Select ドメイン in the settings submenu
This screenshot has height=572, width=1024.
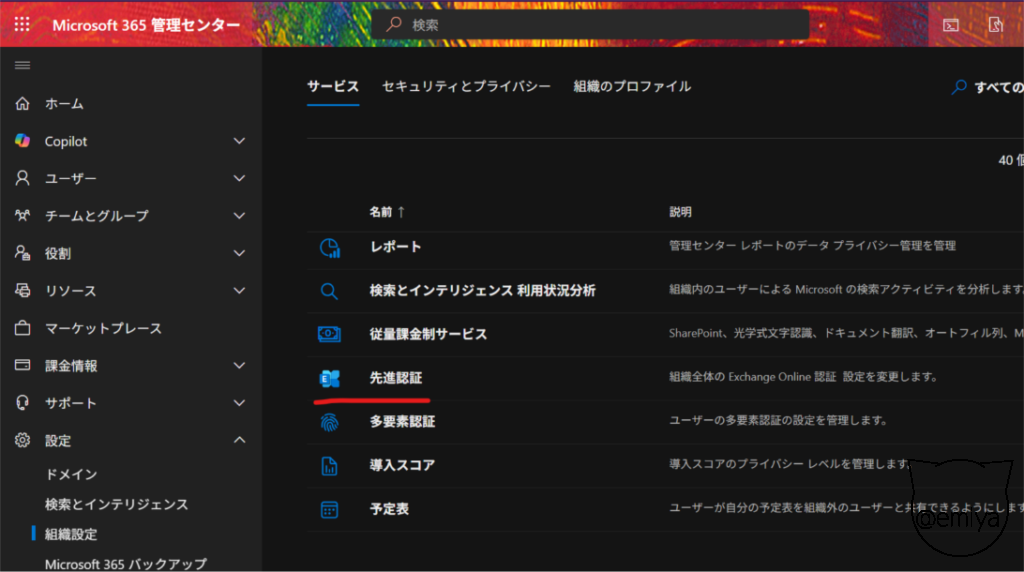pyautogui.click(x=71, y=474)
